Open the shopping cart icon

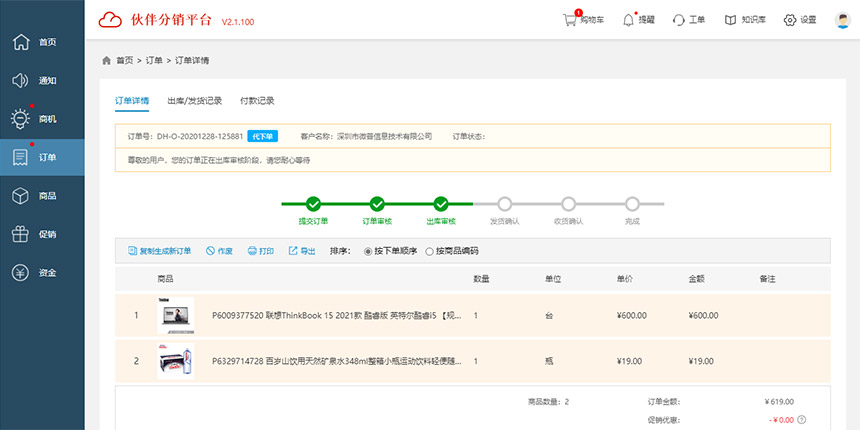coord(570,20)
